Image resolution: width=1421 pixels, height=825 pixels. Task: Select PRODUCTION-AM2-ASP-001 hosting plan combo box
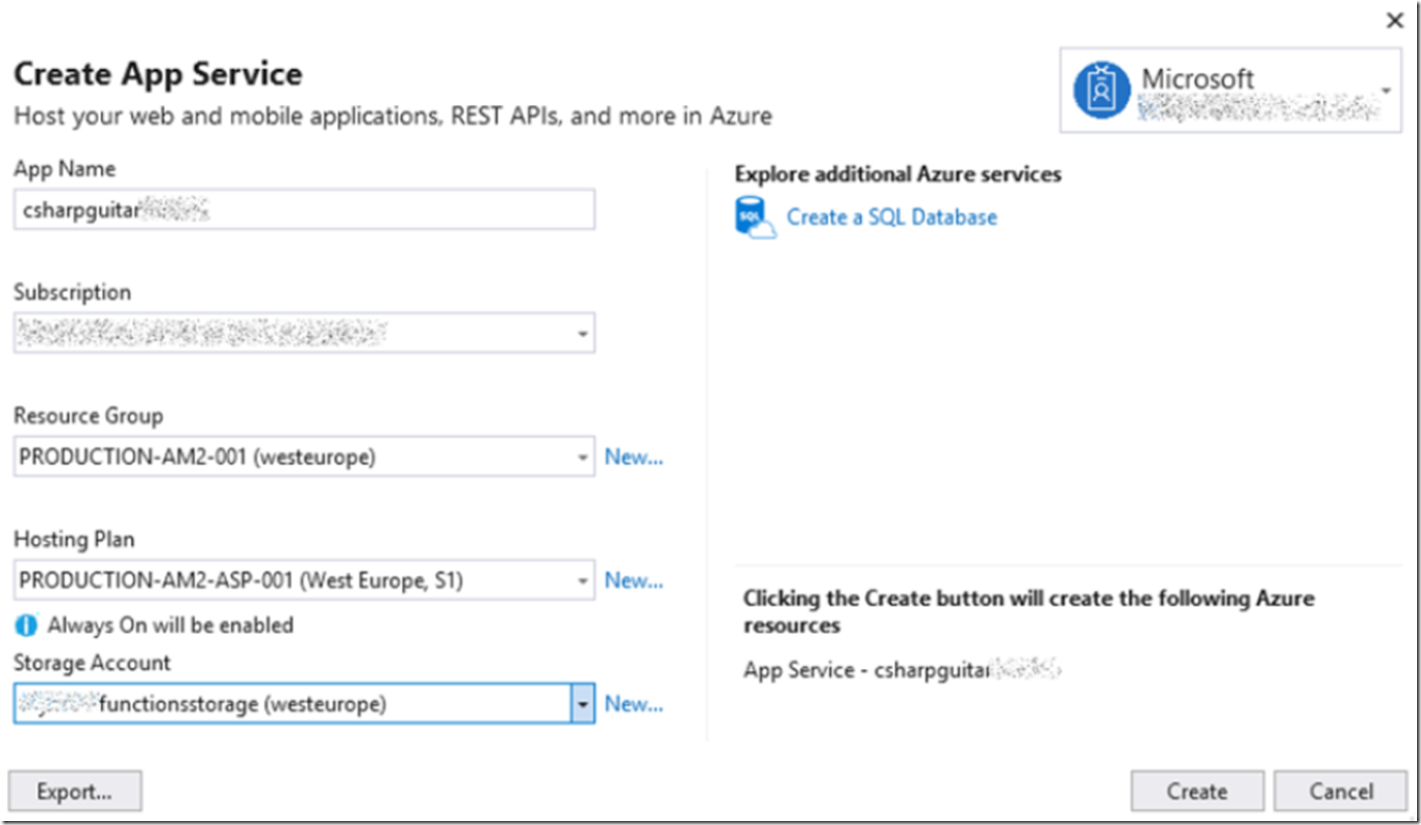304,581
